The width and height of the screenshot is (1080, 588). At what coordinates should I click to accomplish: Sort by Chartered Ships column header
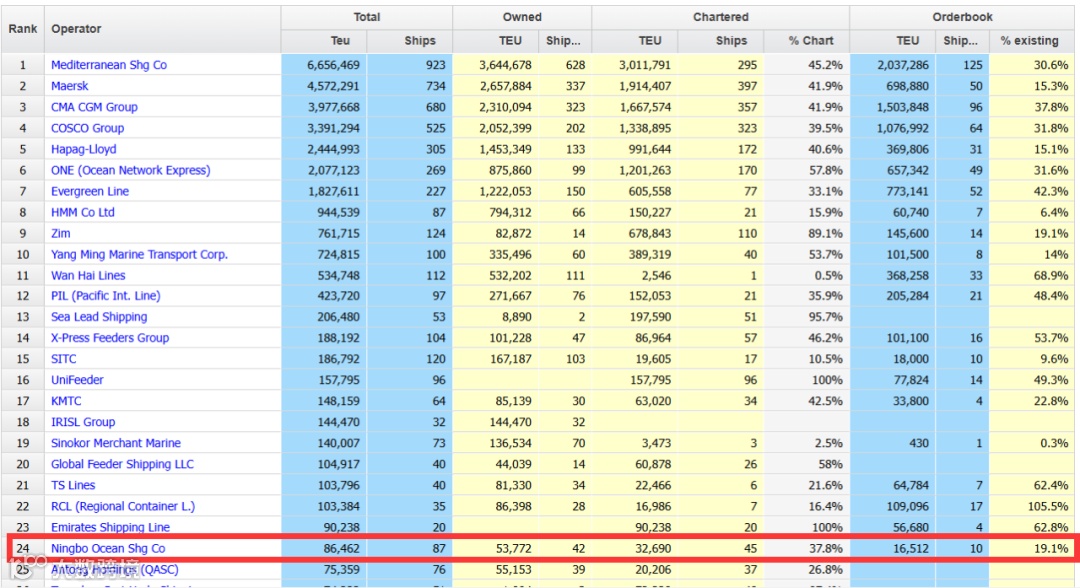720,41
